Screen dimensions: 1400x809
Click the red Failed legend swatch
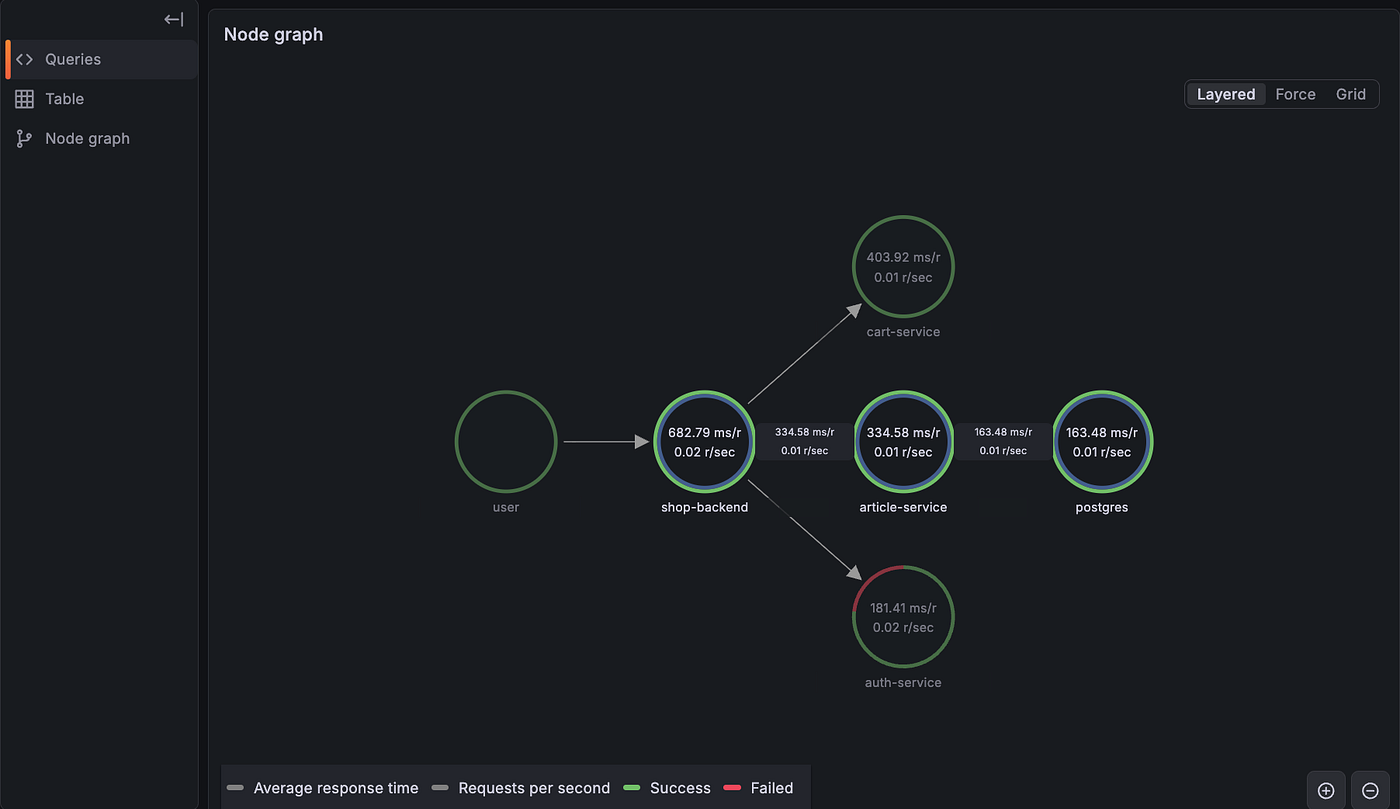pyautogui.click(x=733, y=788)
